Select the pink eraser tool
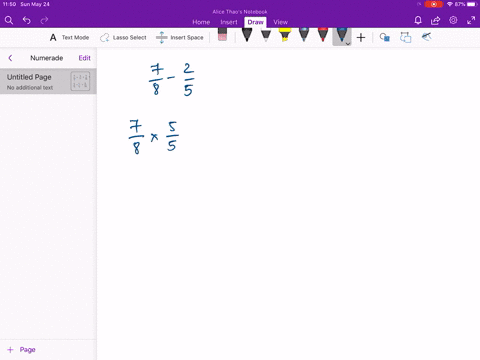This screenshot has height=360, width=480. pyautogui.click(x=222, y=35)
